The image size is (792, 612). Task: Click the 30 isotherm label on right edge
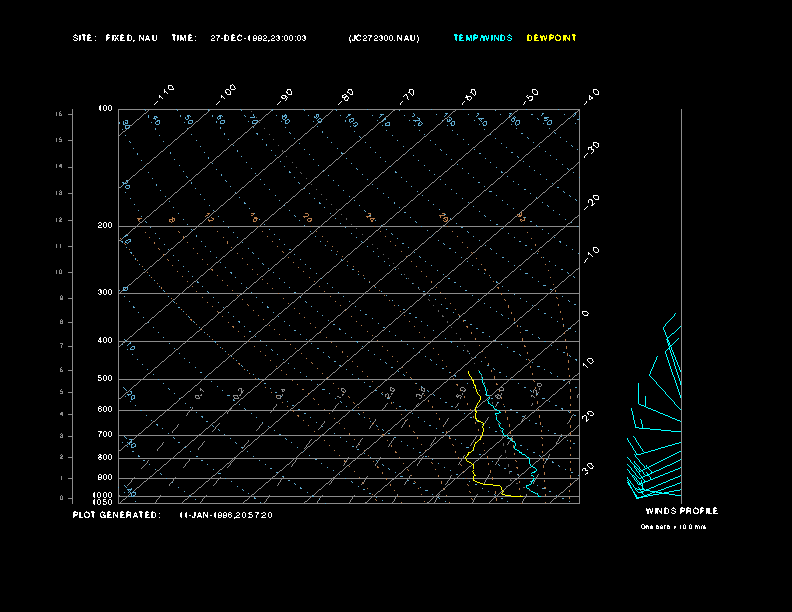(x=588, y=468)
